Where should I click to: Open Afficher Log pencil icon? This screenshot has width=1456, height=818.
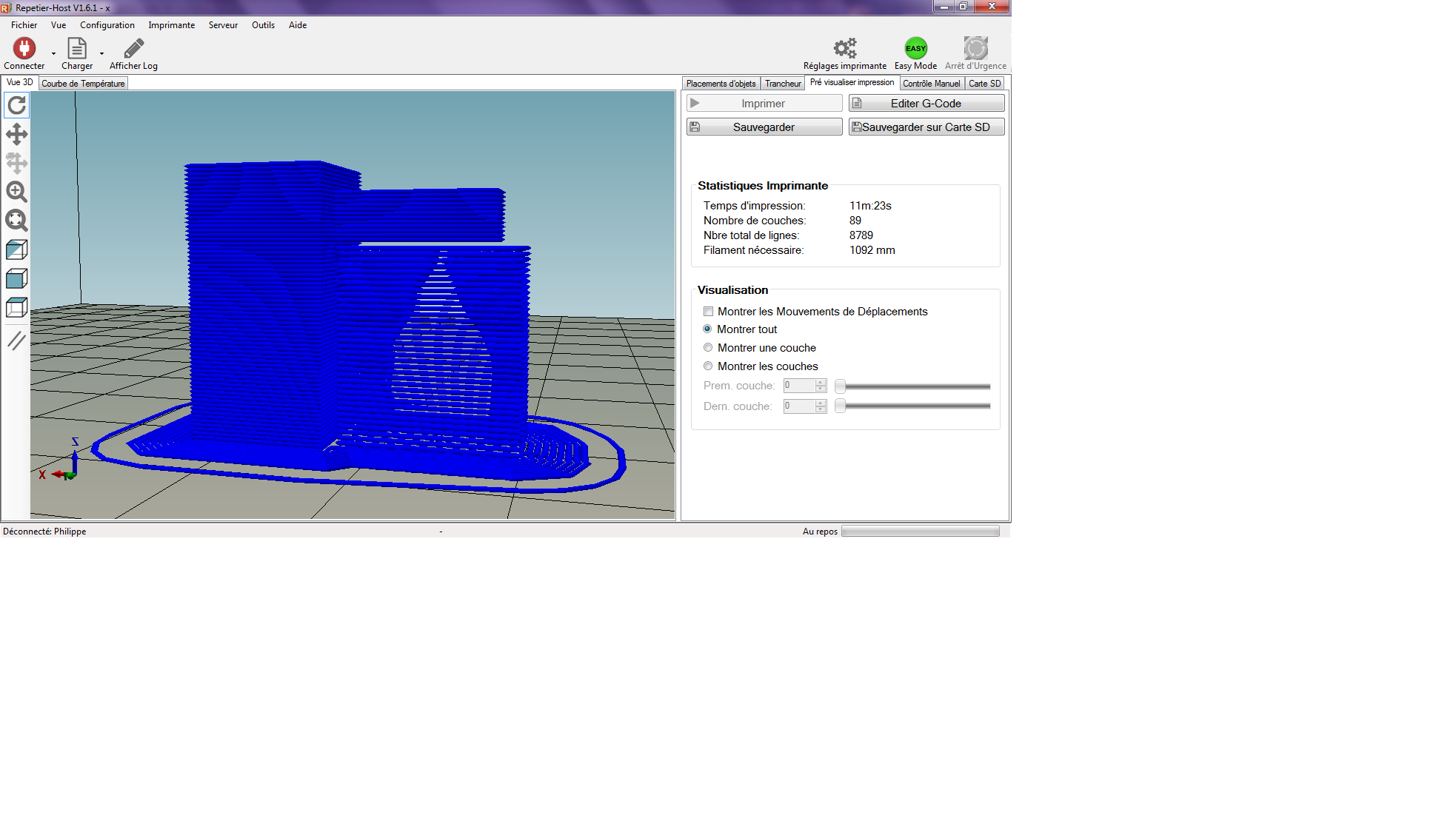click(x=133, y=49)
